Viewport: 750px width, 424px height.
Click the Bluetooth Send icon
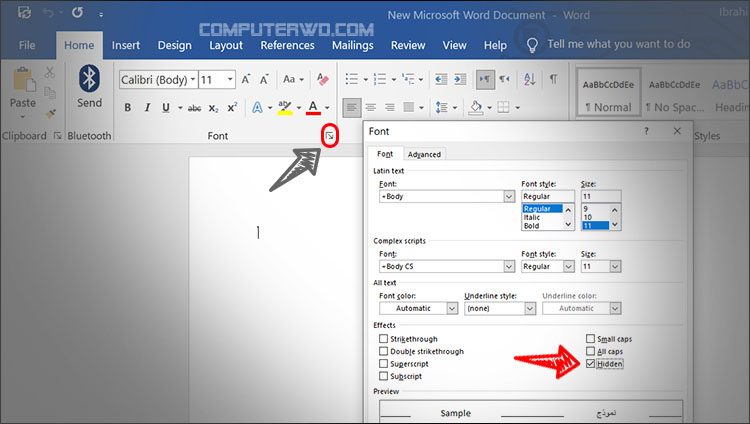coord(89,78)
